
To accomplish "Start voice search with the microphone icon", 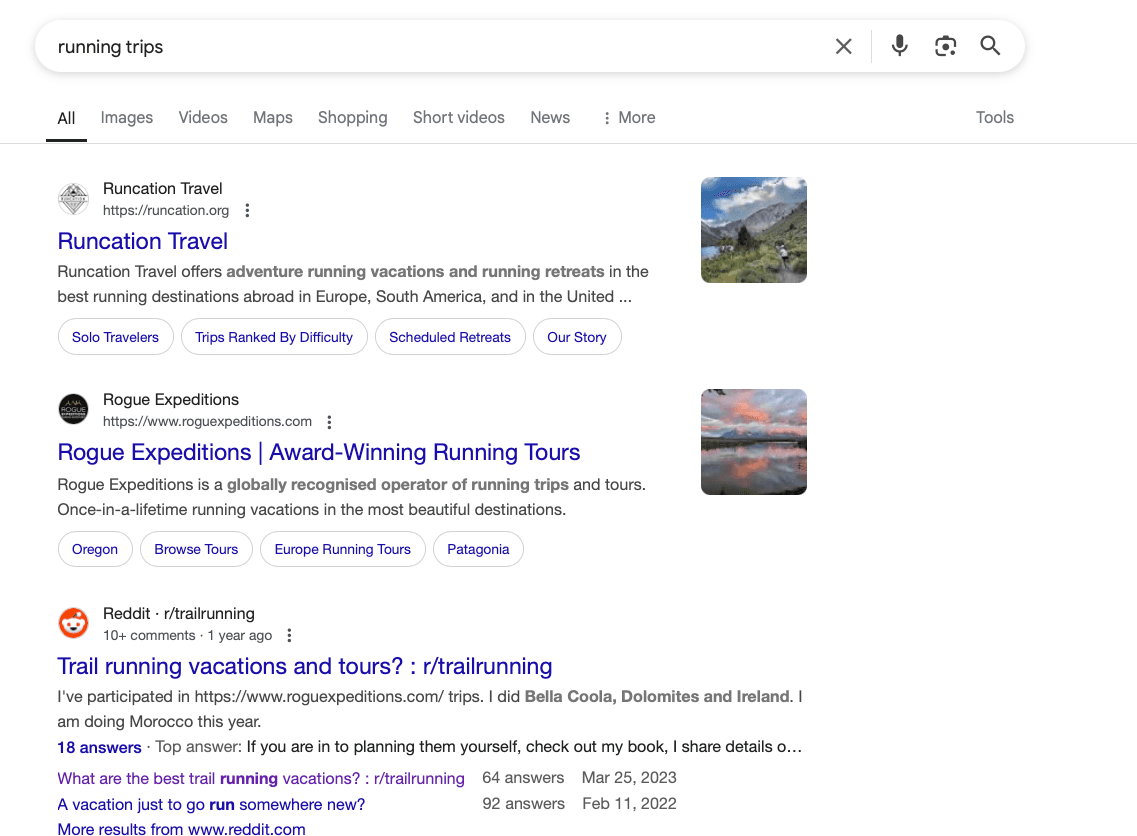I will [x=899, y=46].
